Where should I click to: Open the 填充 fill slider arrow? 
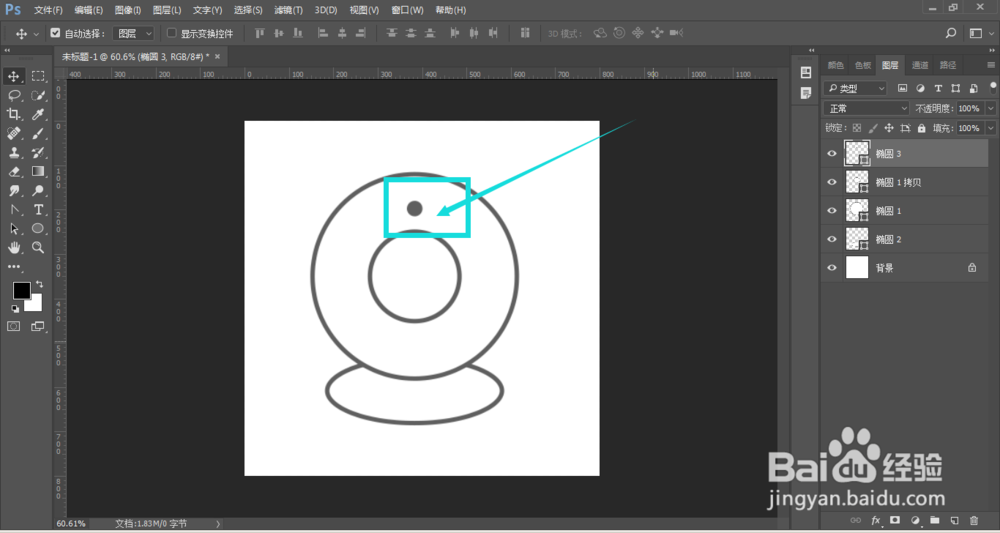[990, 128]
